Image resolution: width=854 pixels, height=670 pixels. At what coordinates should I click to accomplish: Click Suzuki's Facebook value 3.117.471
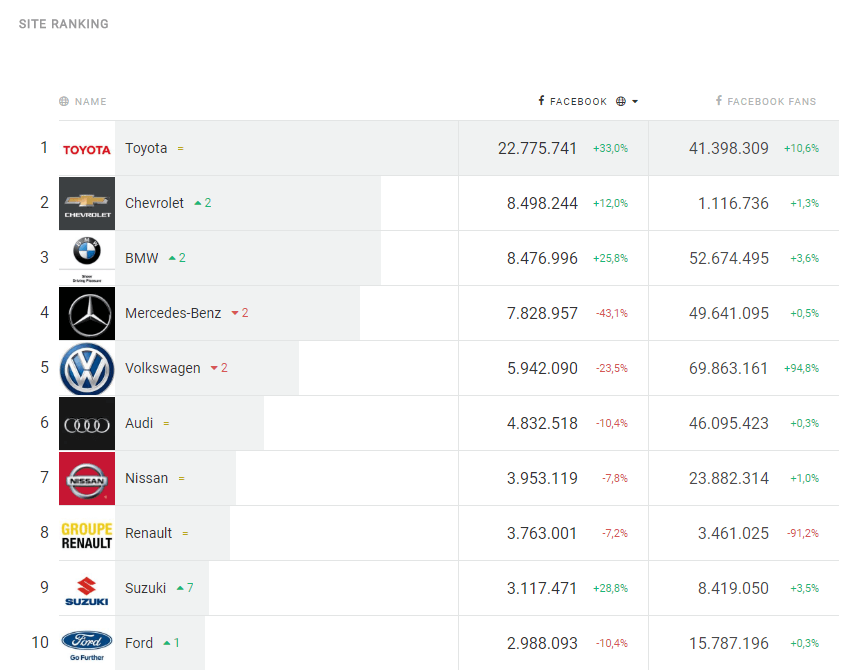coord(542,588)
